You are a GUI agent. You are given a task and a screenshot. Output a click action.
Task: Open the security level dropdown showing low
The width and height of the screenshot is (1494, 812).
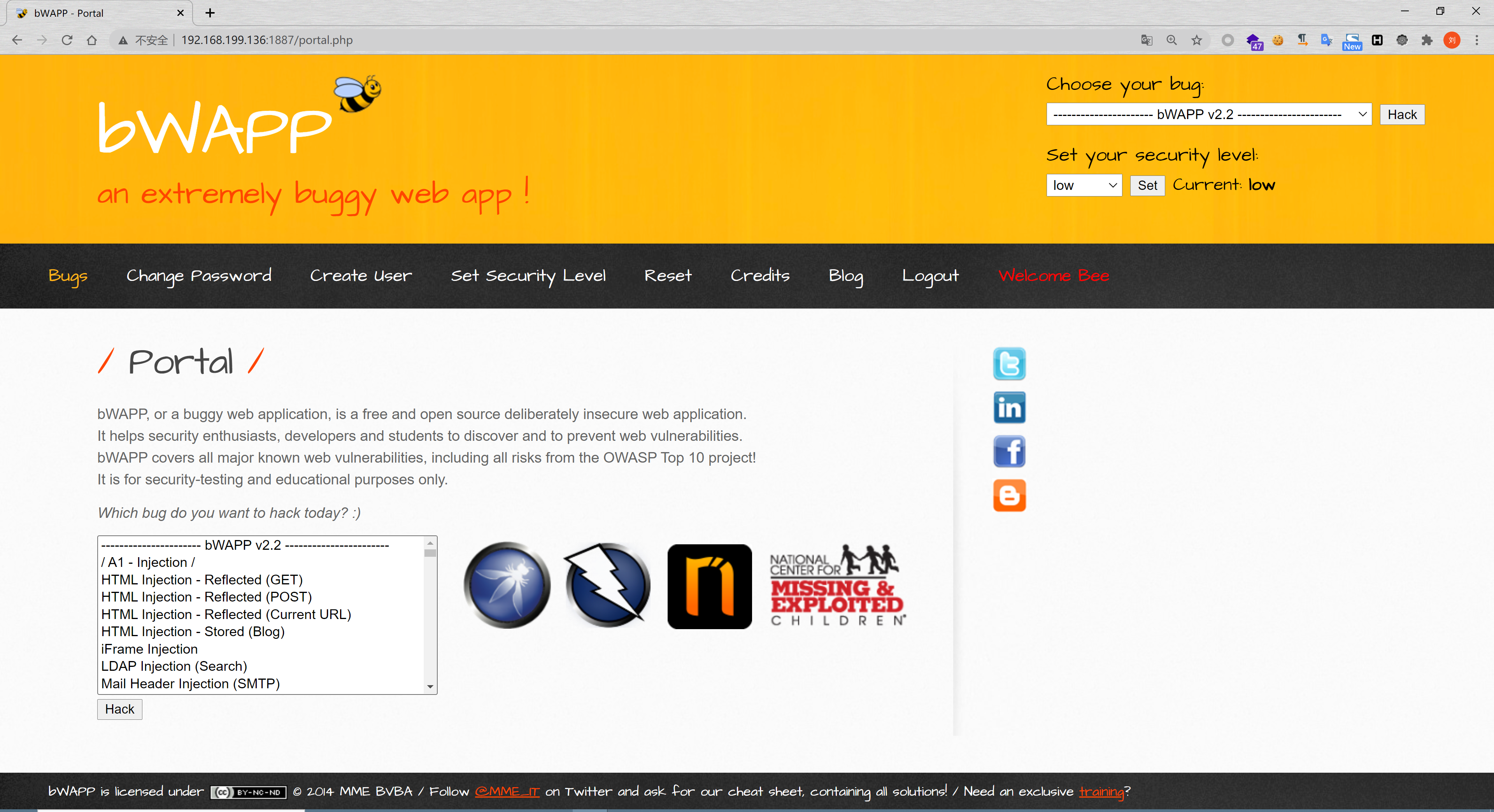[x=1084, y=186]
